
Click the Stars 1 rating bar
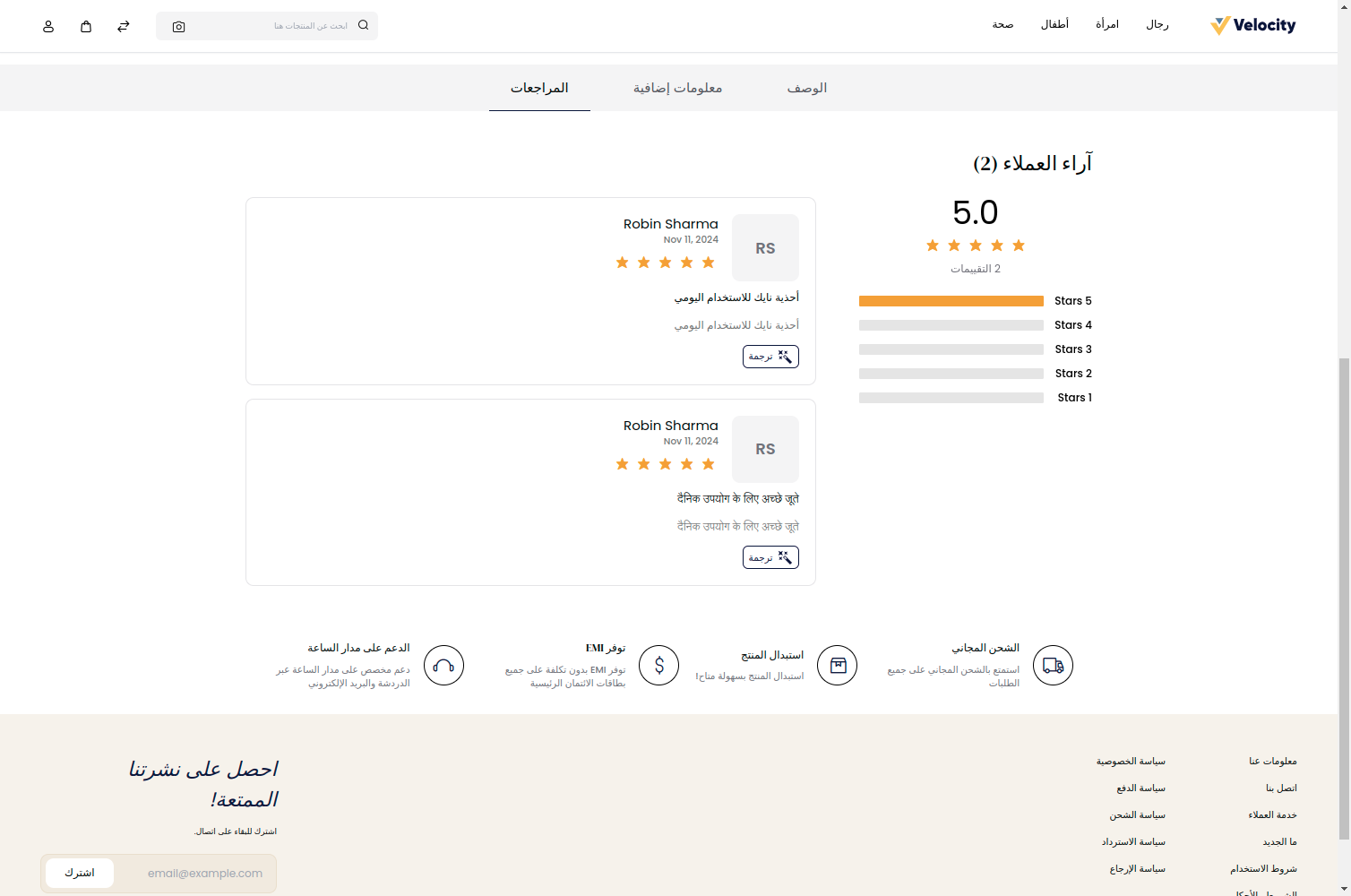(x=951, y=398)
